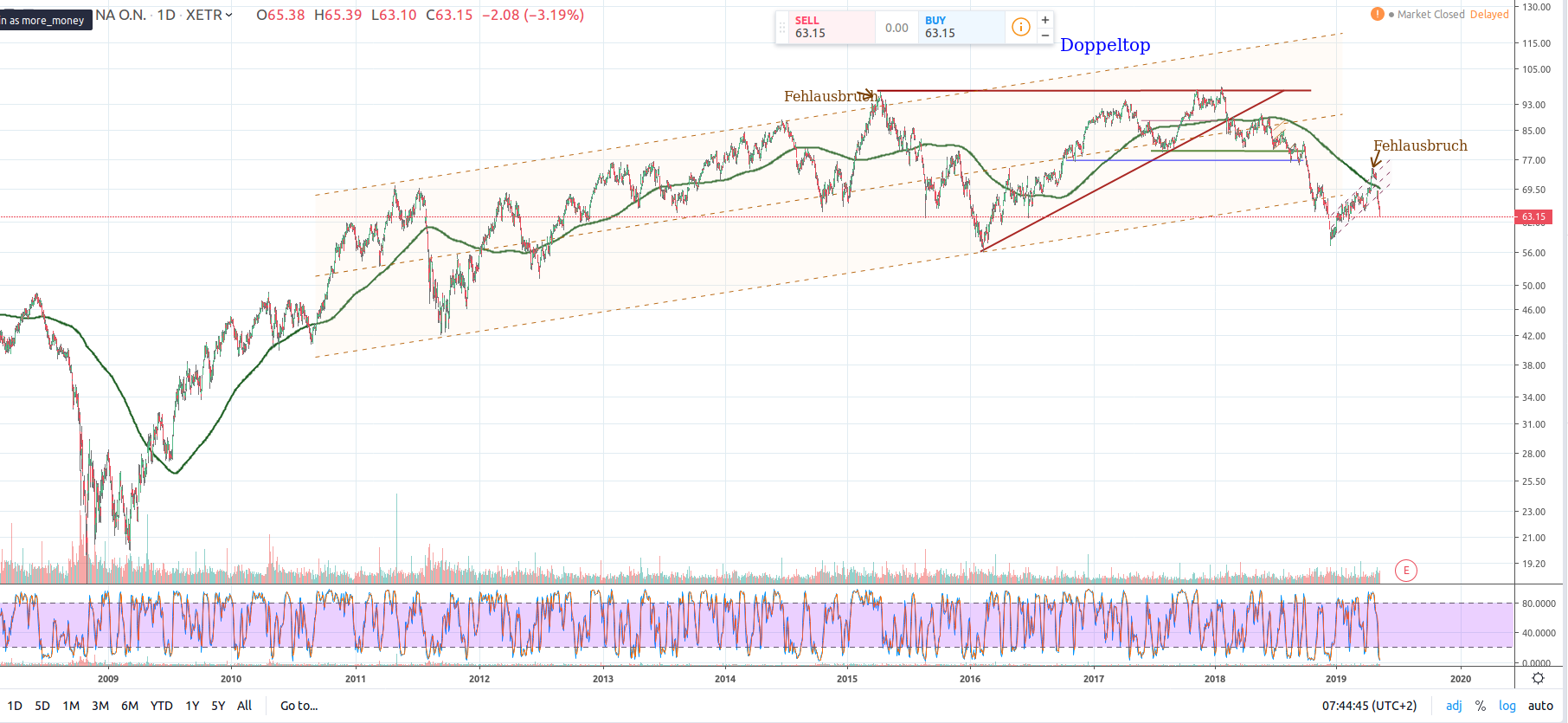Screen dimensions: 1568x723
Task: Click the 19.20 price axis label
Action: 1533,564
